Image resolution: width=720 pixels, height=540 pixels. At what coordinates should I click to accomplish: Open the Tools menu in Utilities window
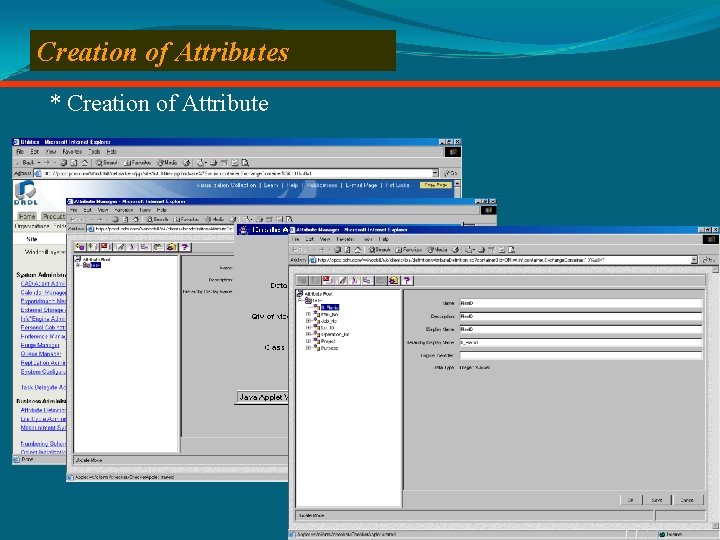[94, 152]
